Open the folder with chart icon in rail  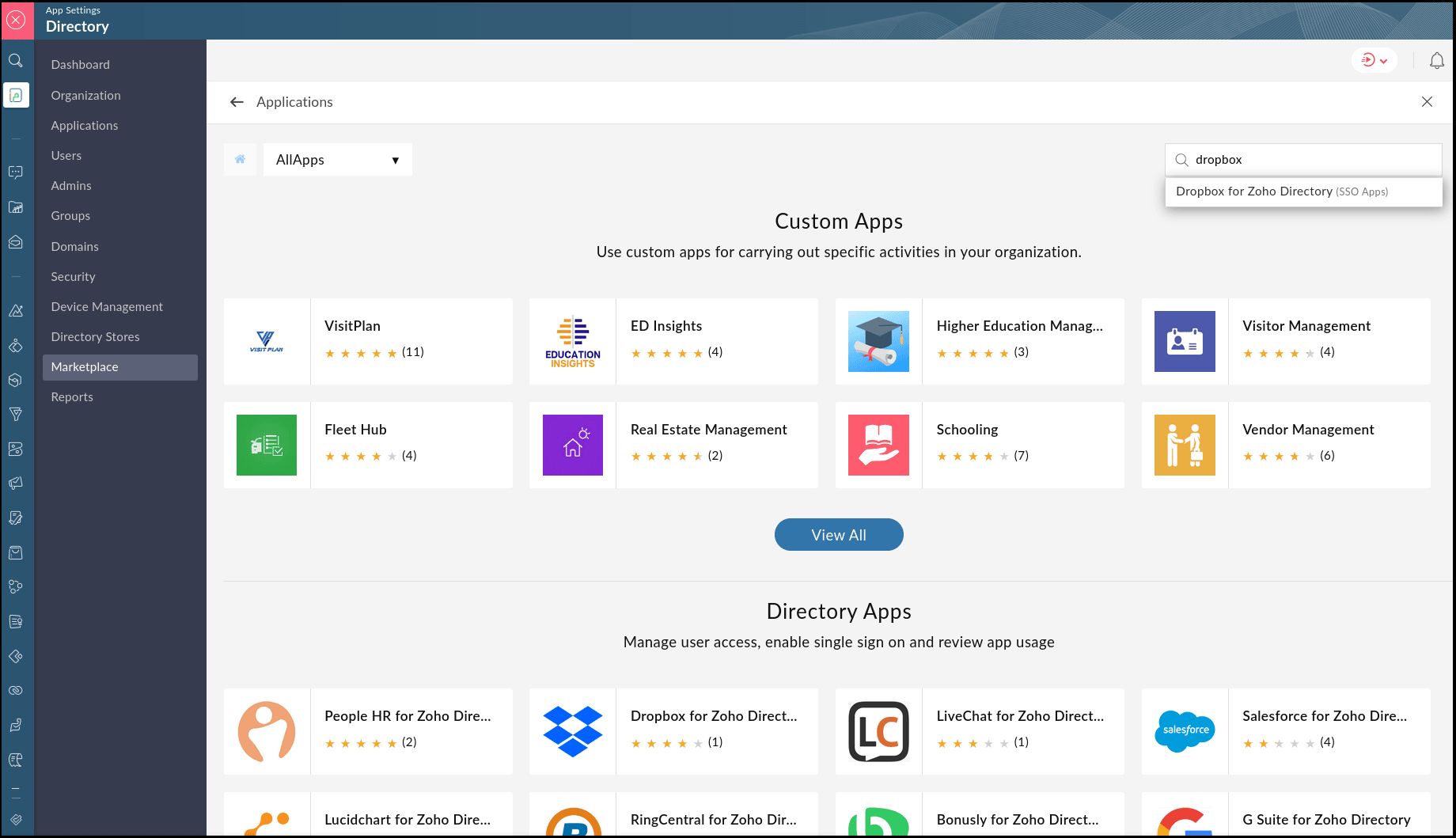click(x=16, y=207)
